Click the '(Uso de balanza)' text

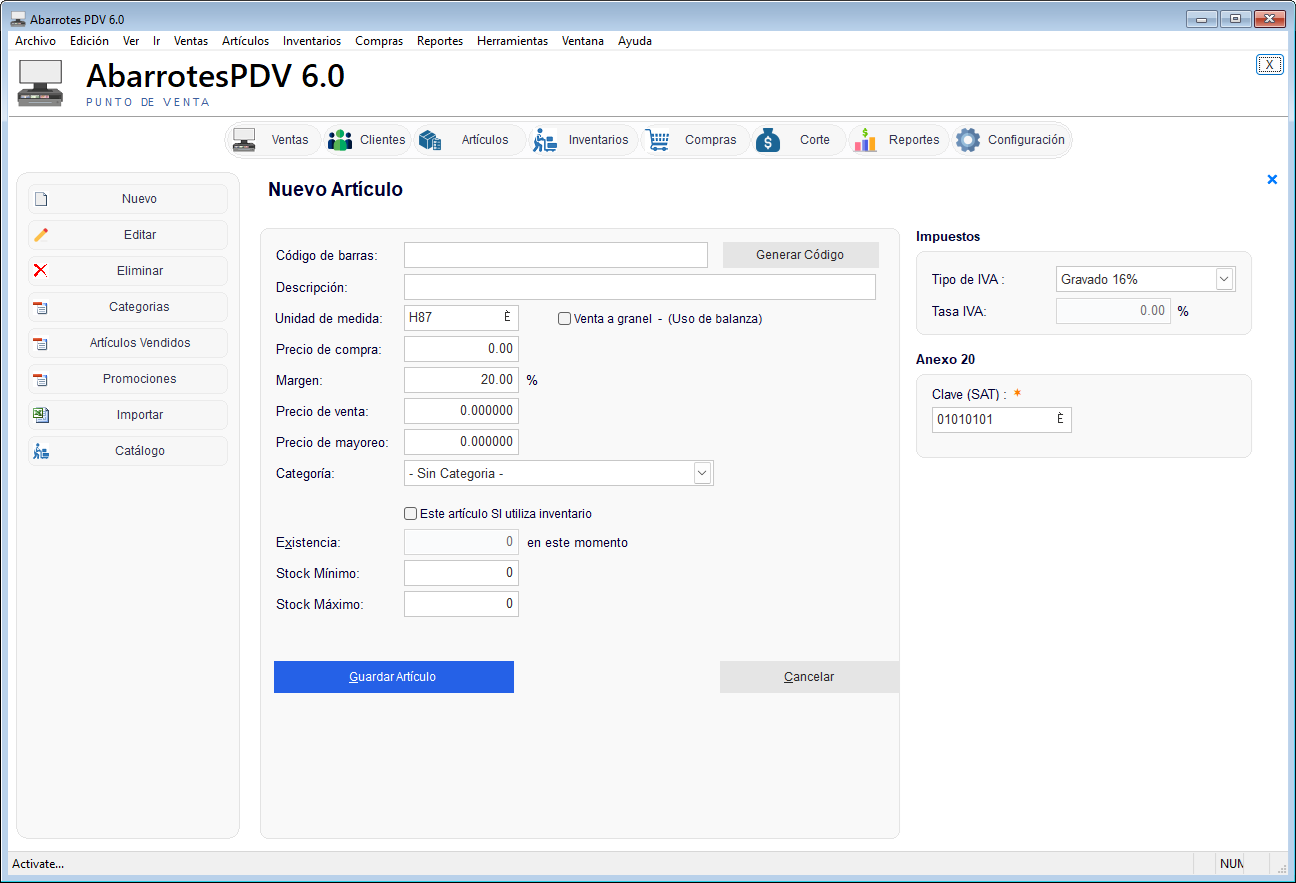715,319
